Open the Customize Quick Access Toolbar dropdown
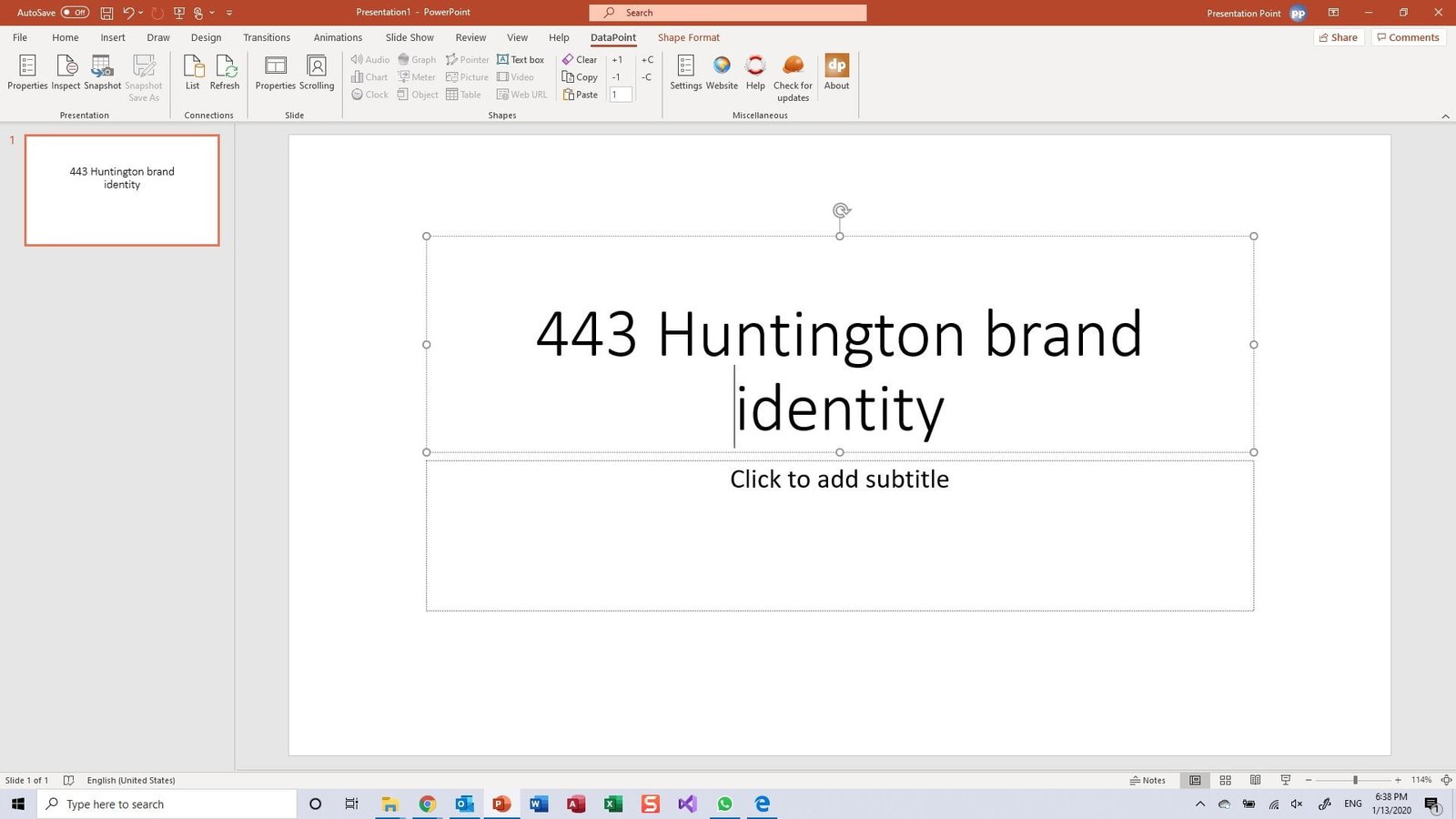 (229, 13)
